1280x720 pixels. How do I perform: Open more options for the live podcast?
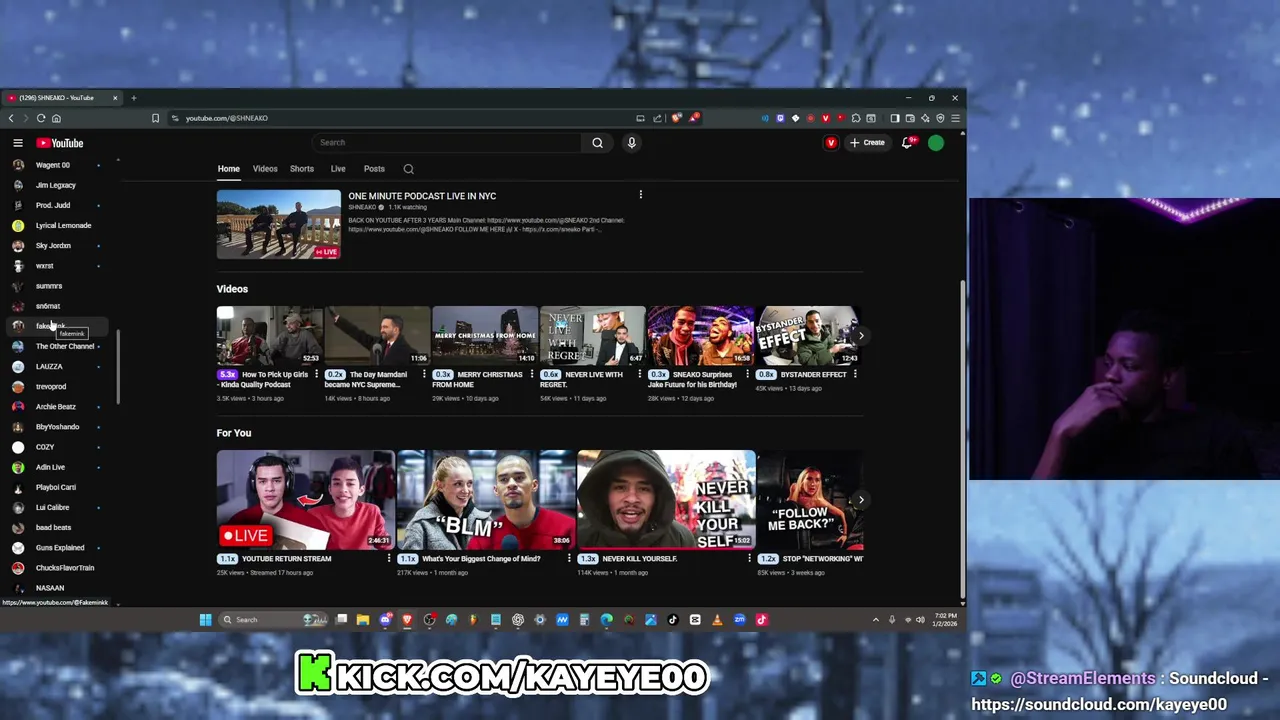pyautogui.click(x=640, y=195)
